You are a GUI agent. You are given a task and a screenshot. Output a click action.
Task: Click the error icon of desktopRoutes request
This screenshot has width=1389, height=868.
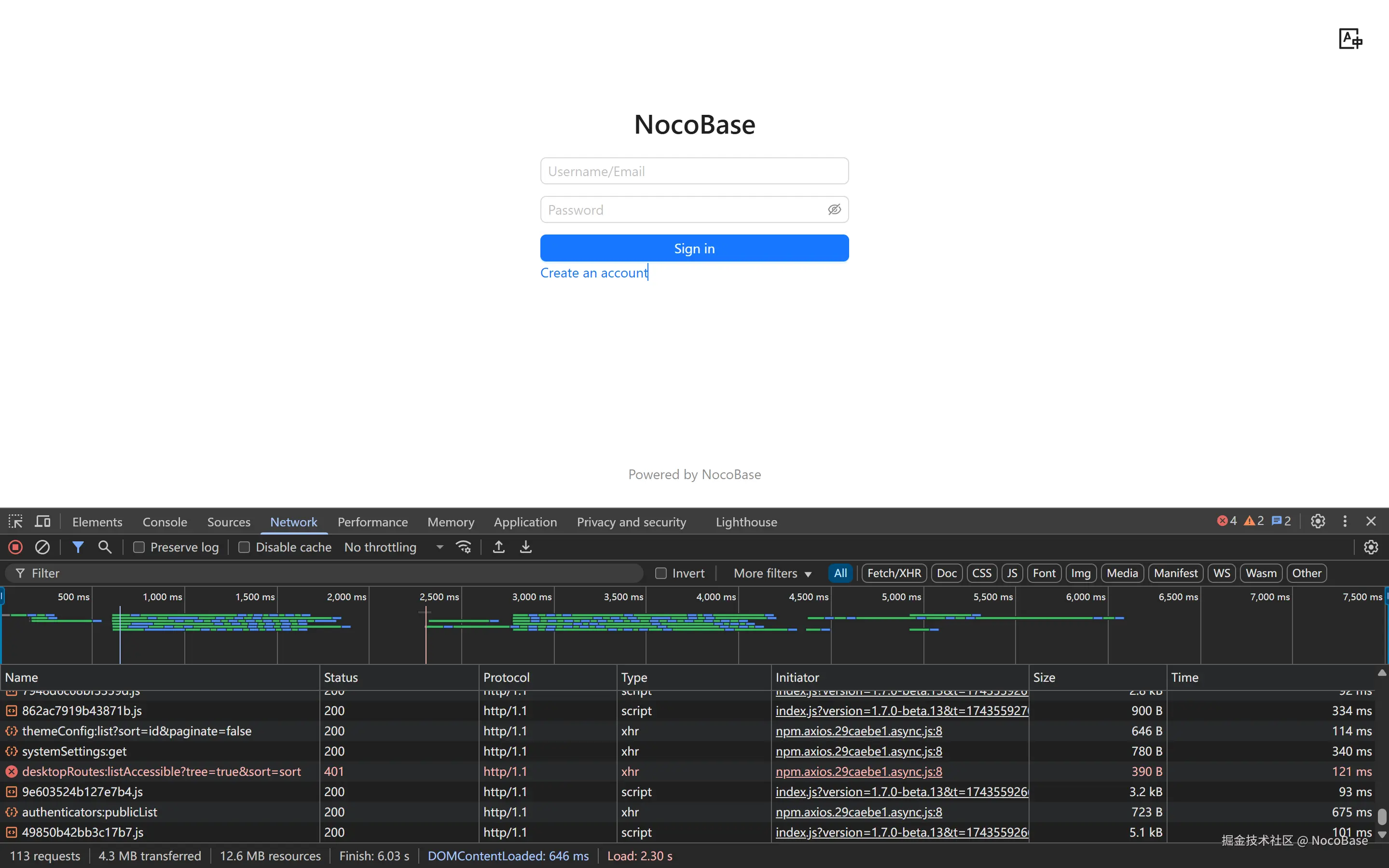(x=12, y=772)
